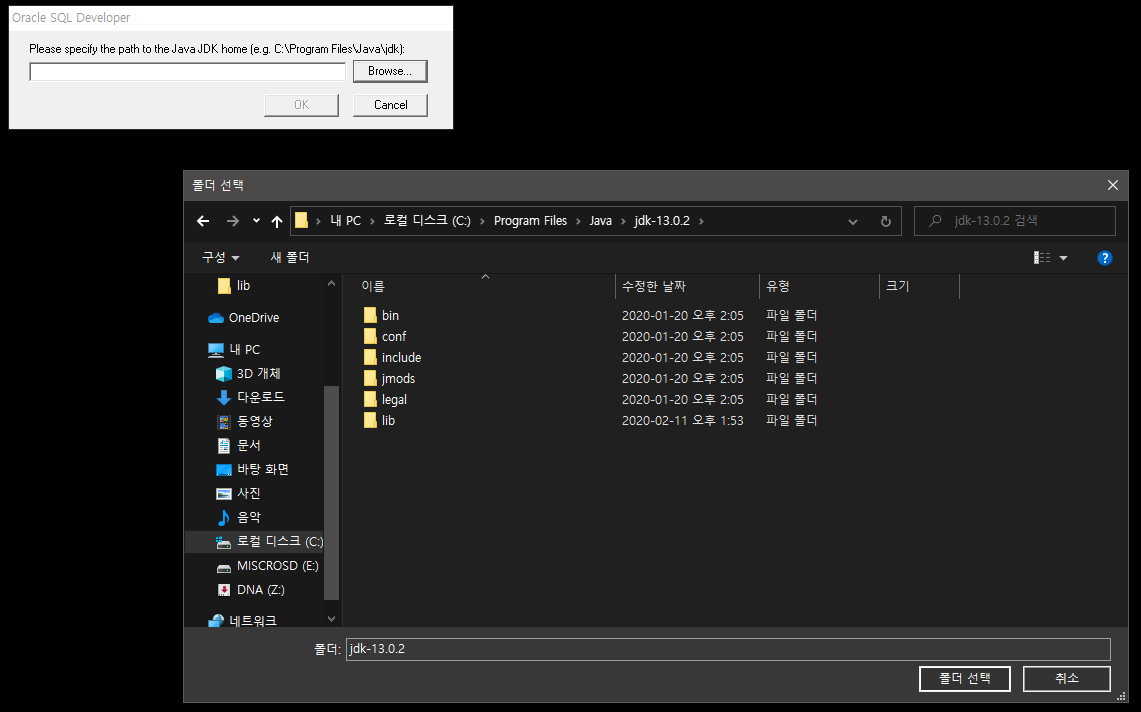1141x712 pixels.
Task: Refresh the folder view
Action: [x=886, y=221]
